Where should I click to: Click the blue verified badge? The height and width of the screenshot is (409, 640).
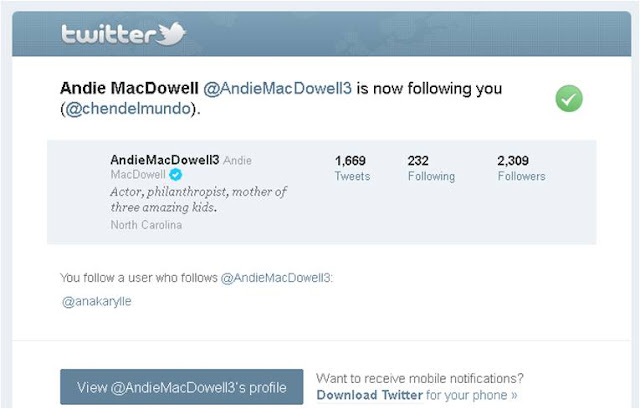[176, 175]
